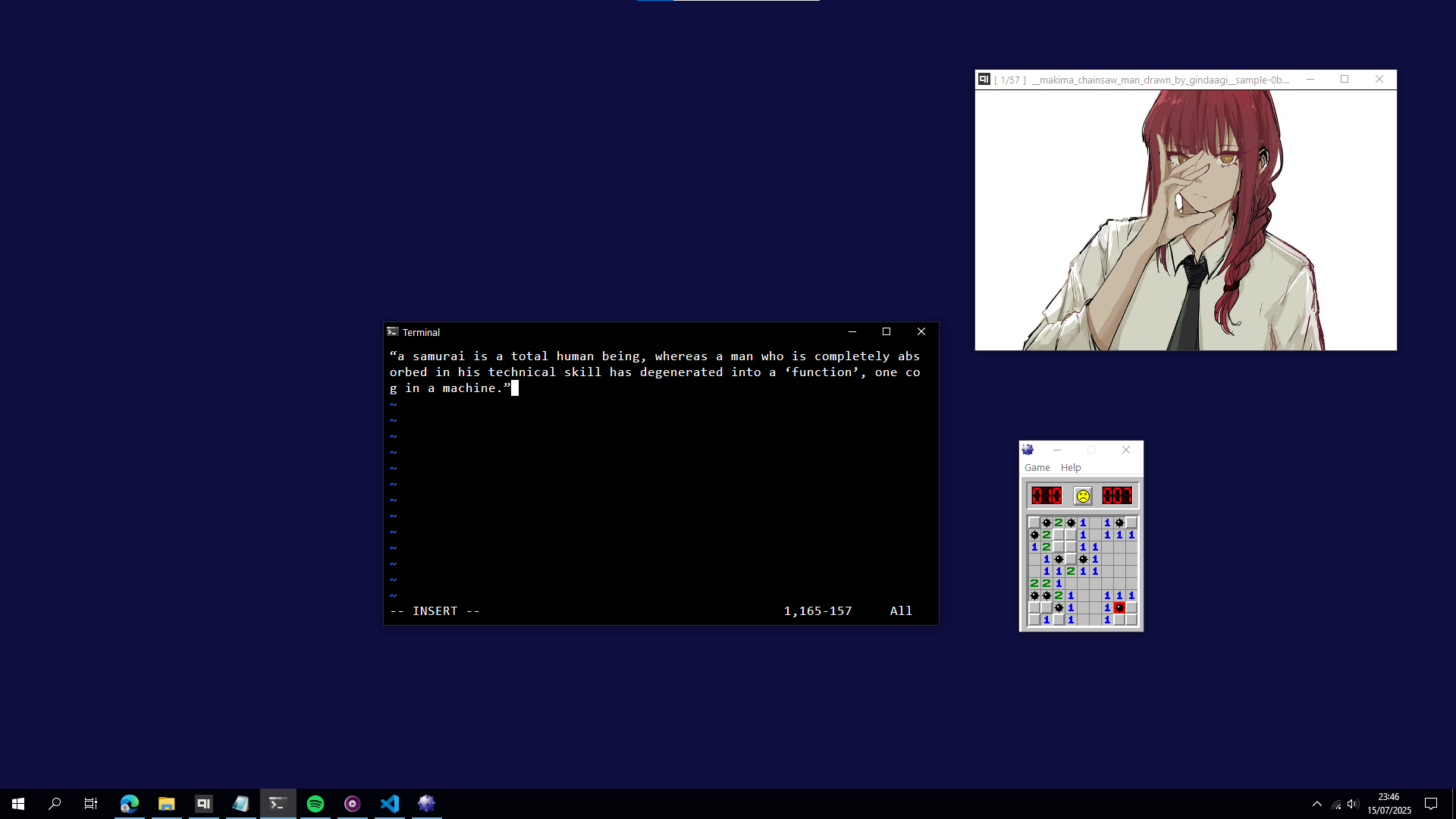Viewport: 1456px width, 819px height.
Task: Click the Terminal icon in its title bar
Action: pyautogui.click(x=393, y=332)
